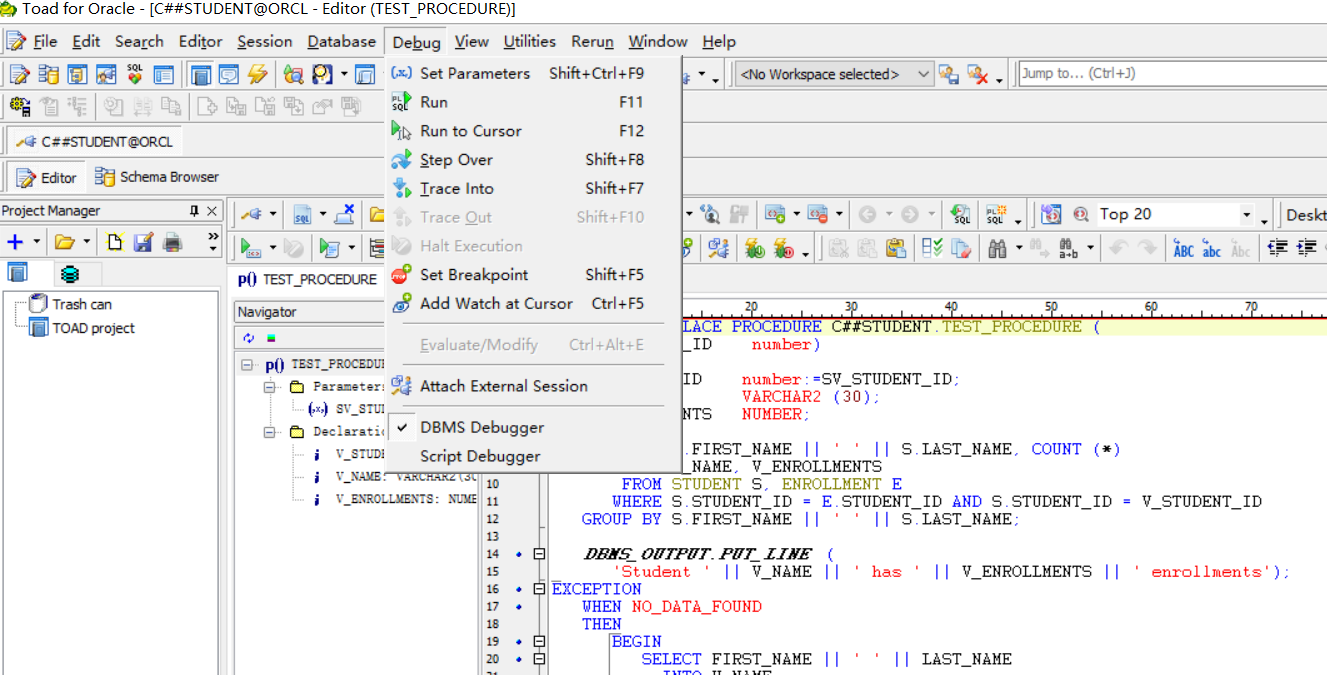Click the PL/SQL new object icon
The image size is (1327, 675).
click(995, 214)
